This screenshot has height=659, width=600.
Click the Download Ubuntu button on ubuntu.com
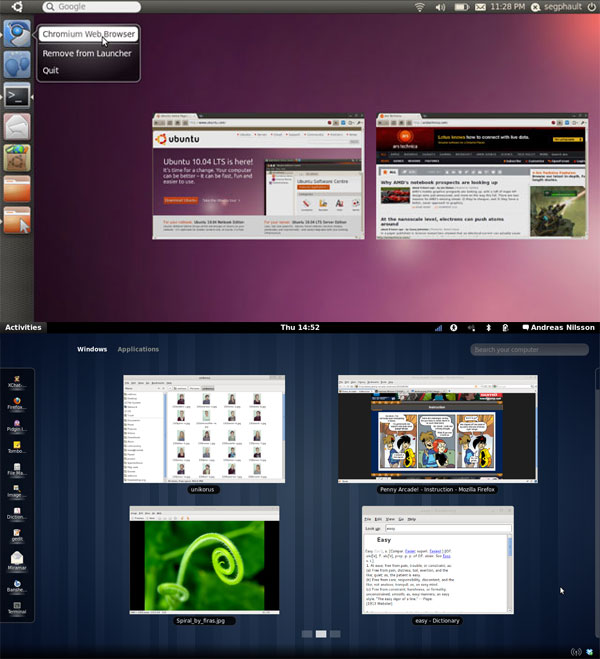point(181,200)
